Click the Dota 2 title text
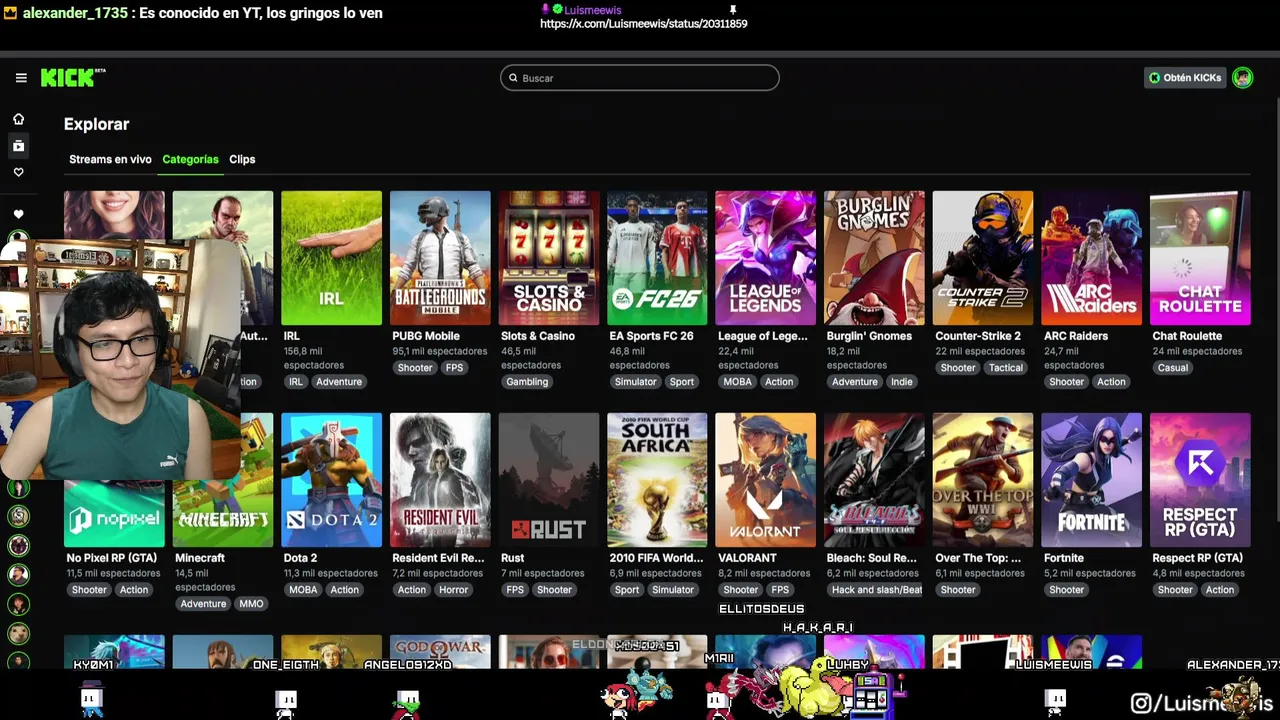This screenshot has width=1280, height=720. pos(300,558)
